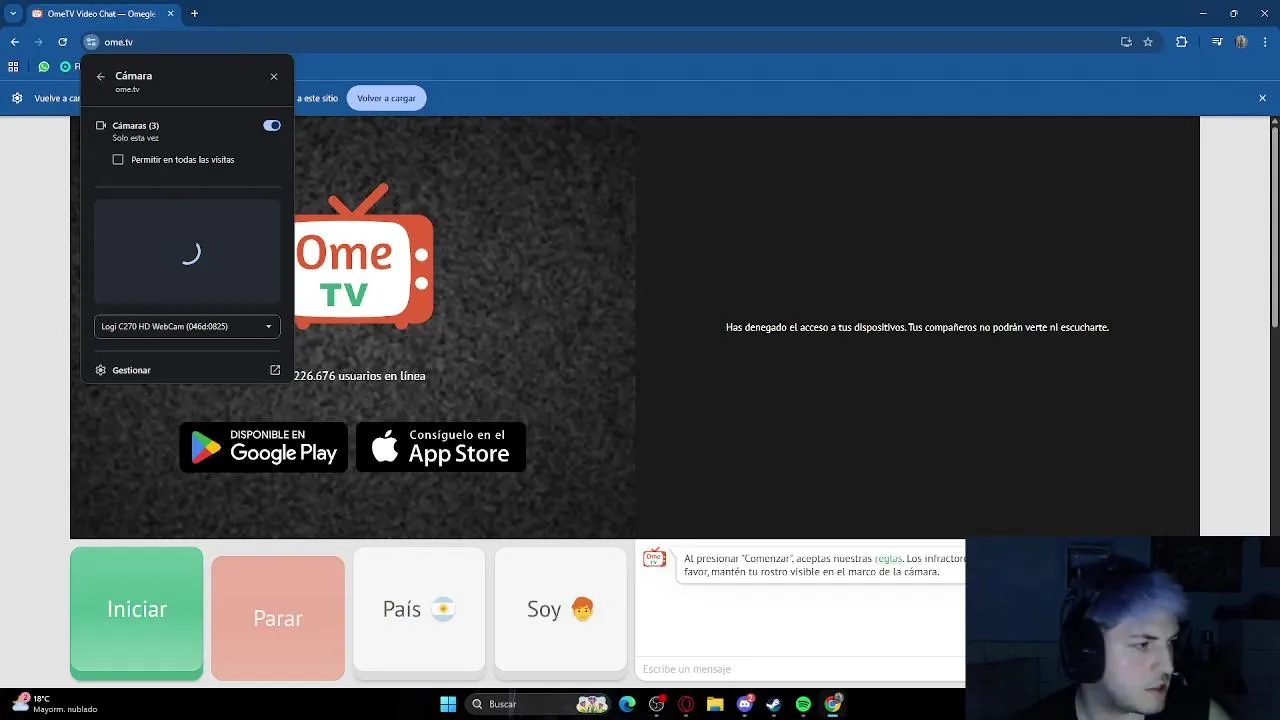Screen dimensions: 1280x720
Task: Open the Logi C270 HD WebCam dropdown
Action: point(187,326)
